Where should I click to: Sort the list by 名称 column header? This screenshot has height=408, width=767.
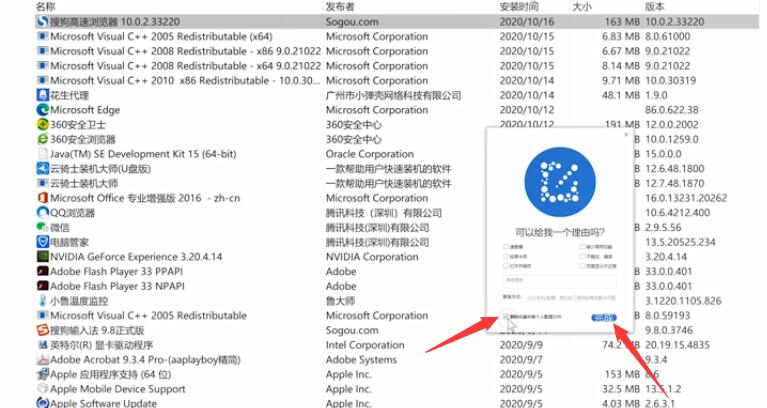pos(45,6)
